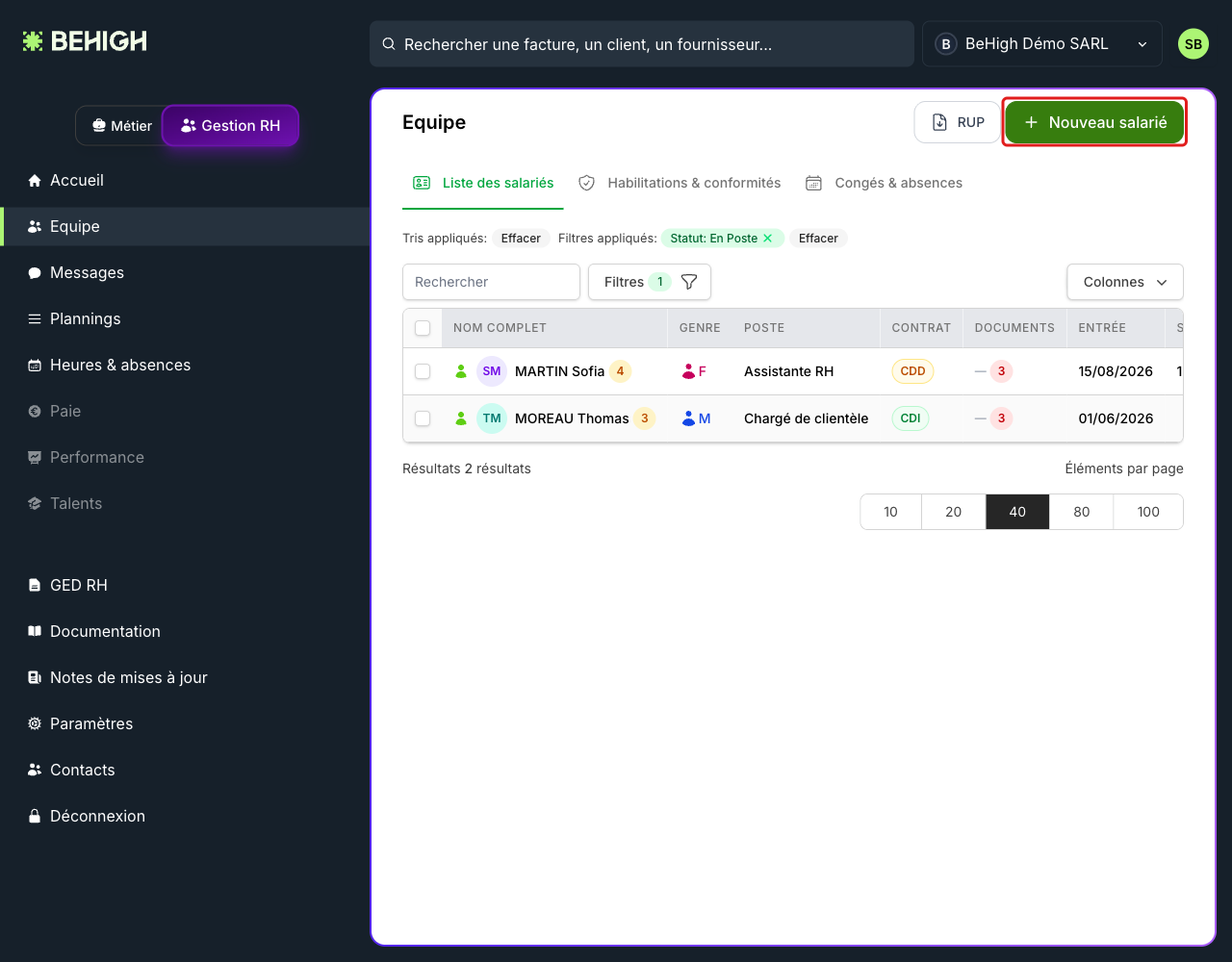The height and width of the screenshot is (962, 1232).
Task: Open the SB user avatar
Action: tap(1193, 44)
